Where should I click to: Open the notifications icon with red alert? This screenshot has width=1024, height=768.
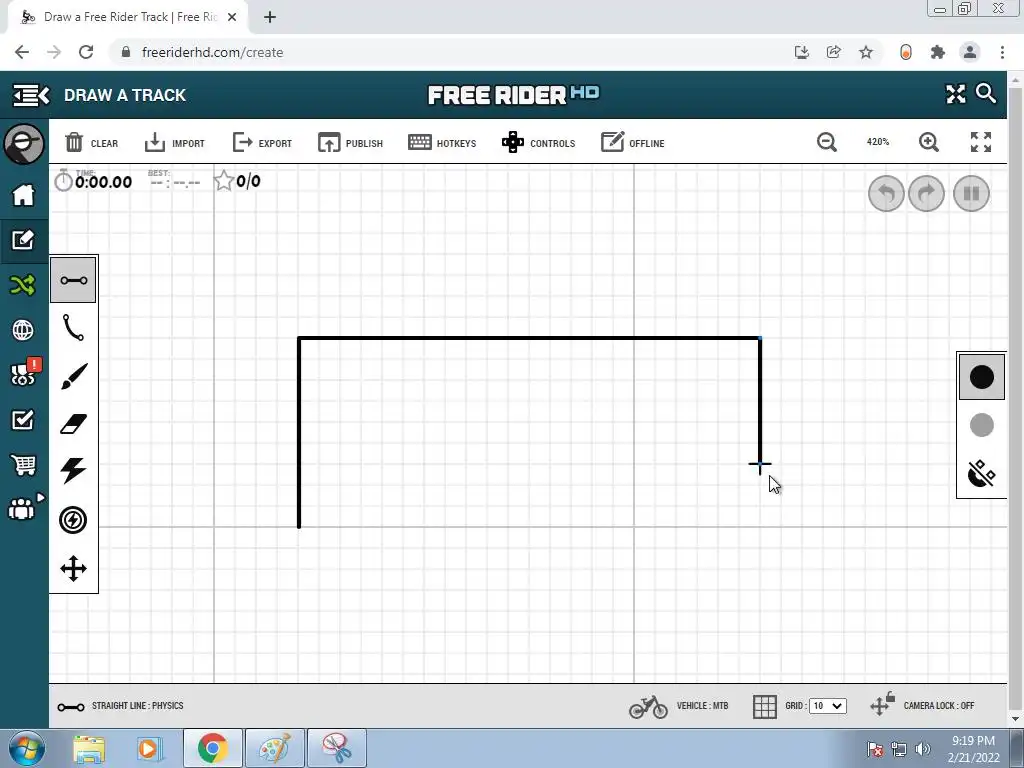point(25,372)
